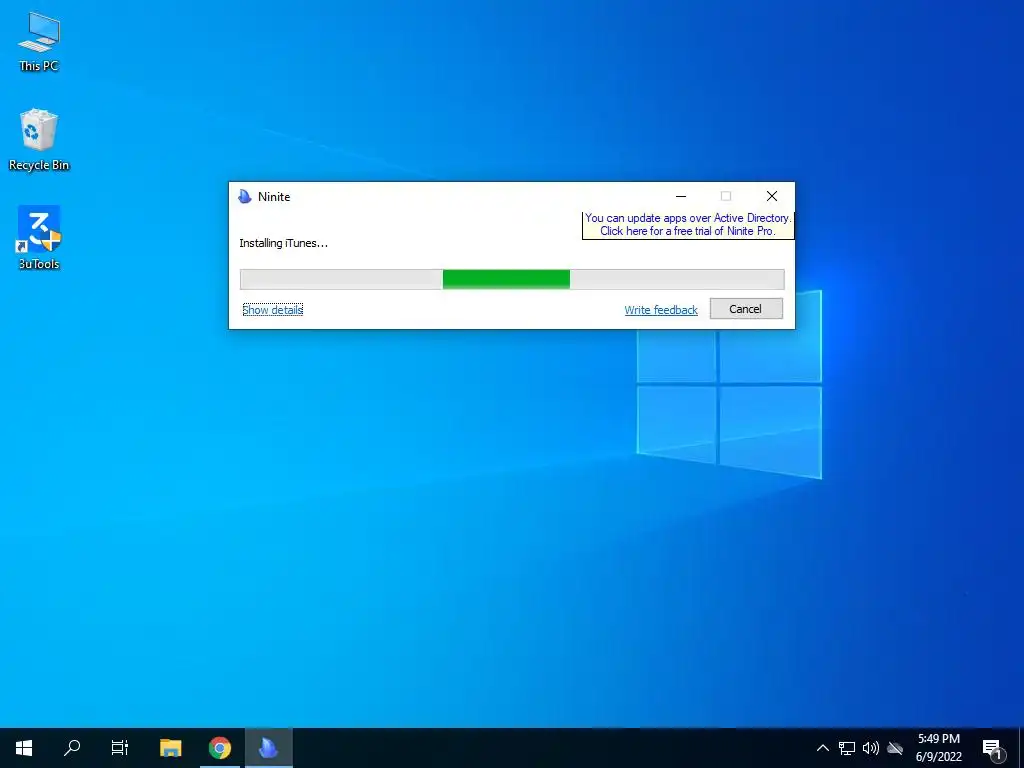Launch Google Chrome from taskbar
The width and height of the screenshot is (1024, 768).
(220, 748)
